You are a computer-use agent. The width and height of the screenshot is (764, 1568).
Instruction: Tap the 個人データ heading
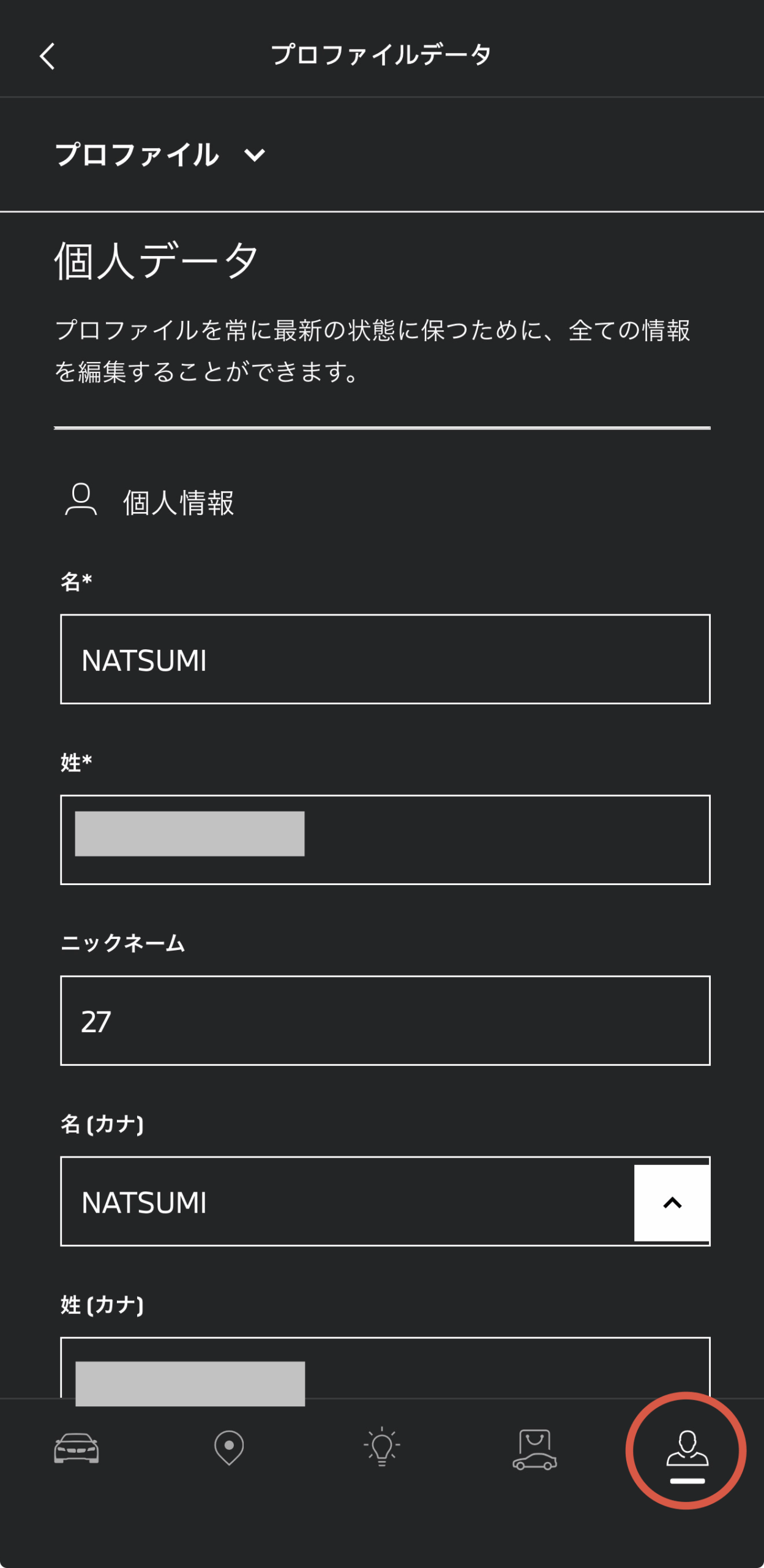157,261
